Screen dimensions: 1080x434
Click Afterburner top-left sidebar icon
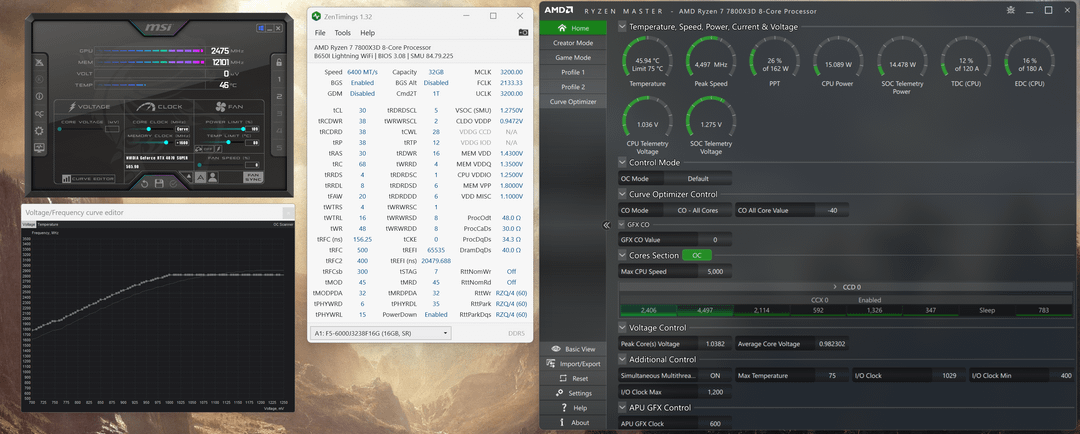[39, 62]
